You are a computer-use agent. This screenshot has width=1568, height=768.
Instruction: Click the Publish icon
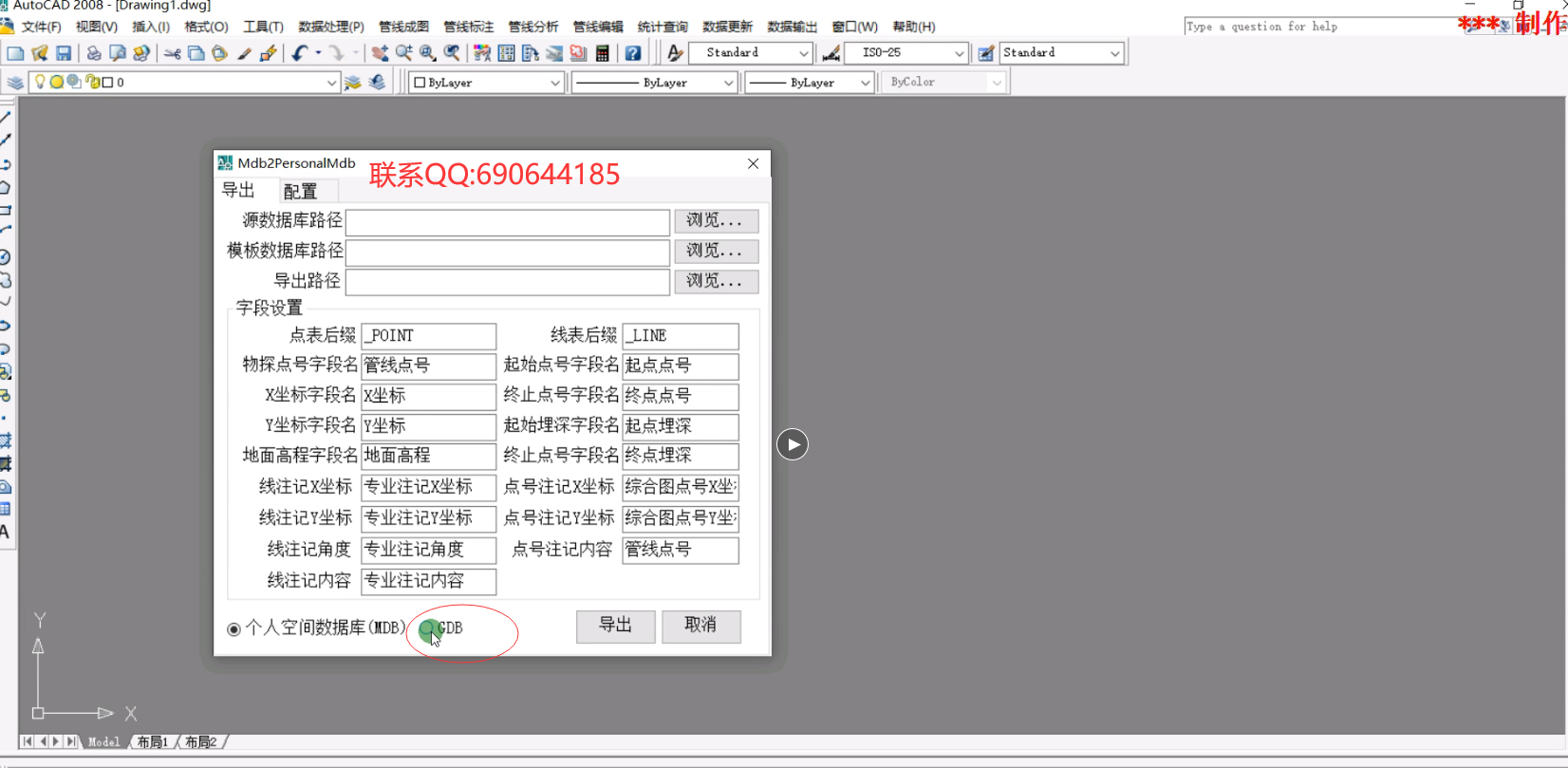(x=141, y=53)
